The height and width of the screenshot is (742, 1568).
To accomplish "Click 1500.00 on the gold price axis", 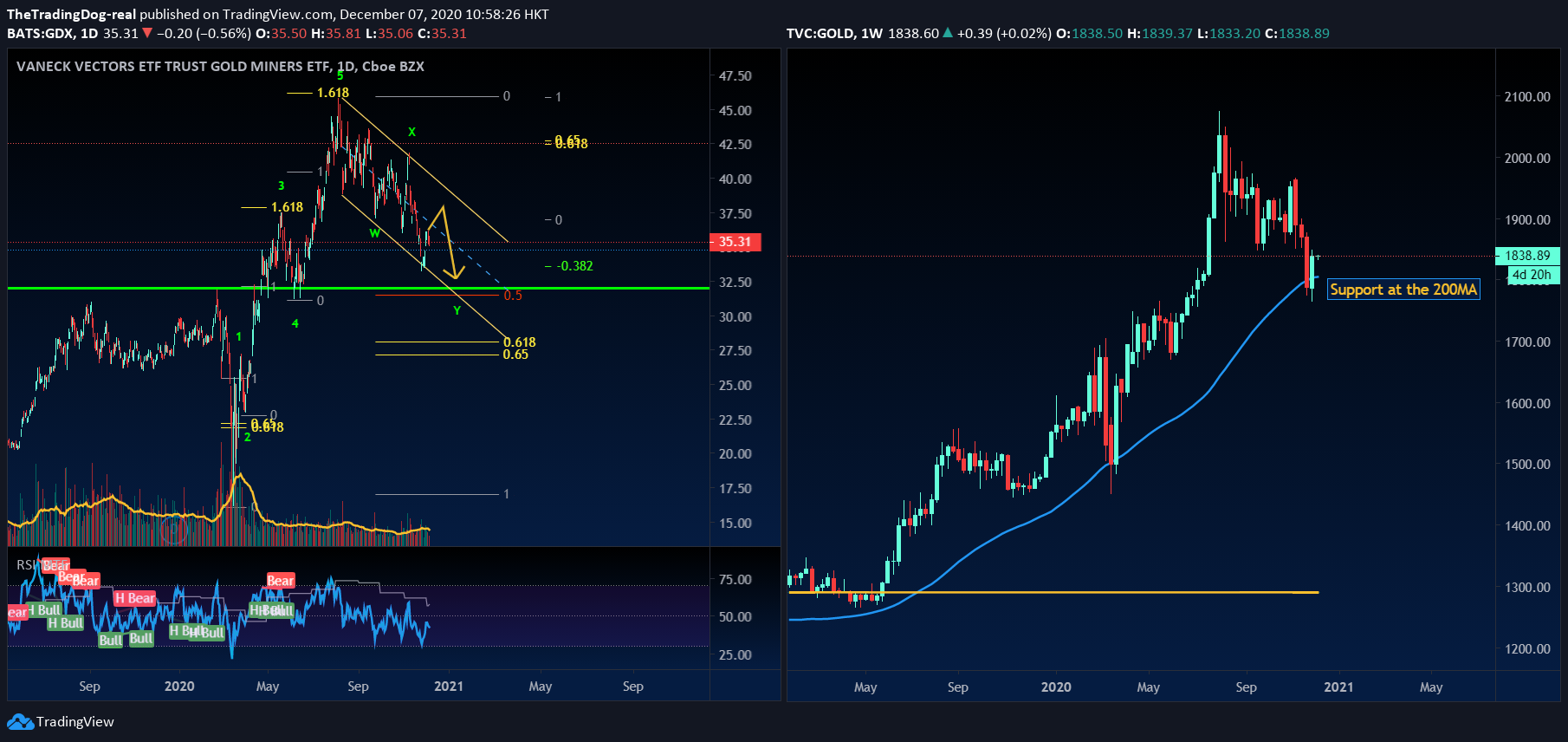I will pyautogui.click(x=1527, y=464).
